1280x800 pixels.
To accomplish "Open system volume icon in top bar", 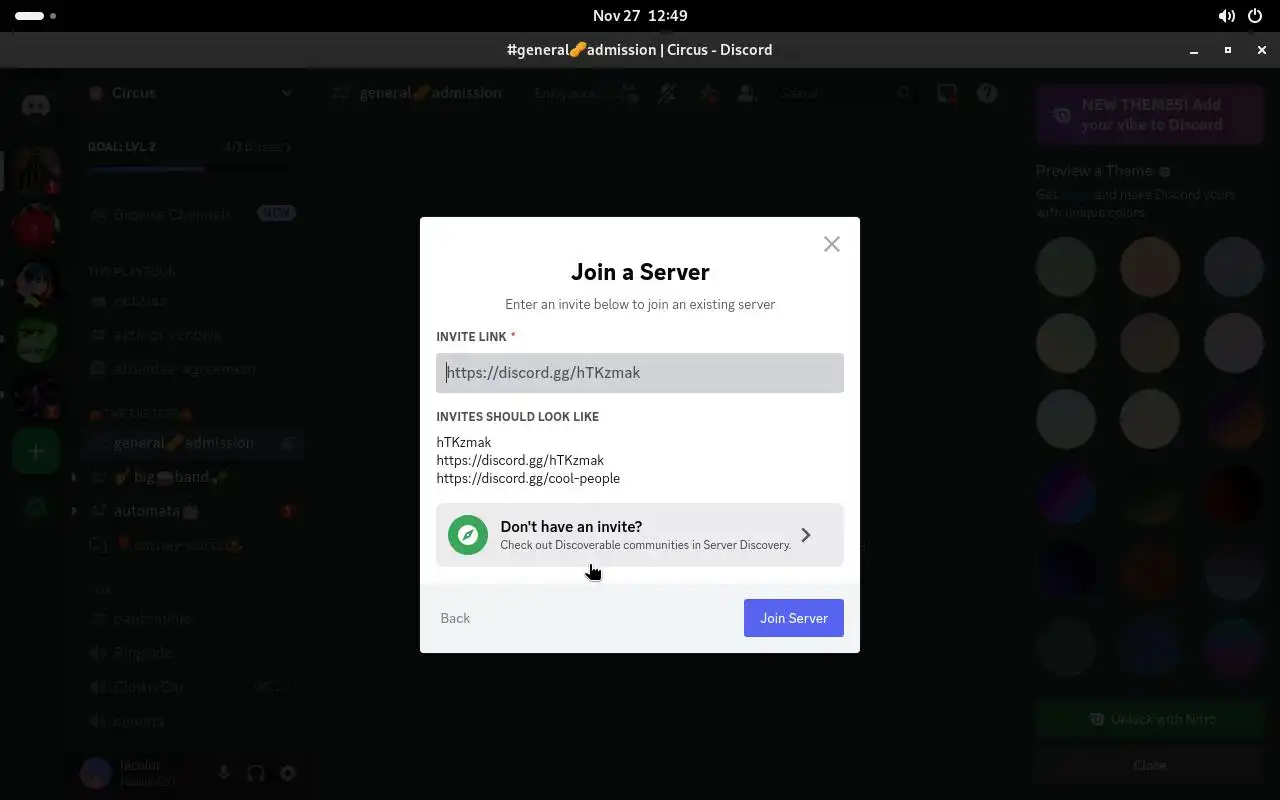I will pyautogui.click(x=1226, y=16).
